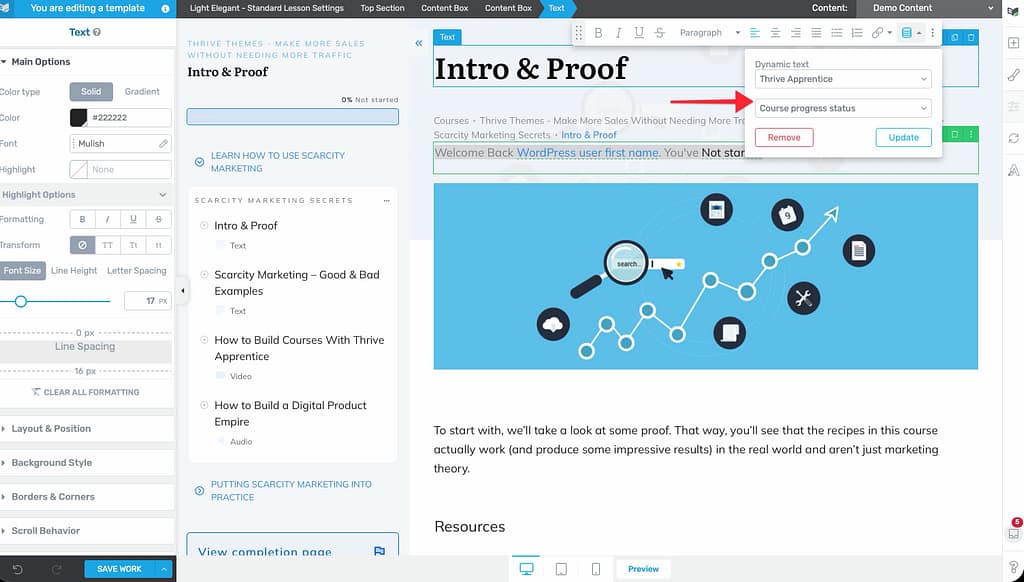Image resolution: width=1024 pixels, height=582 pixels.
Task: Open the Course progress status dropdown
Action: click(842, 108)
